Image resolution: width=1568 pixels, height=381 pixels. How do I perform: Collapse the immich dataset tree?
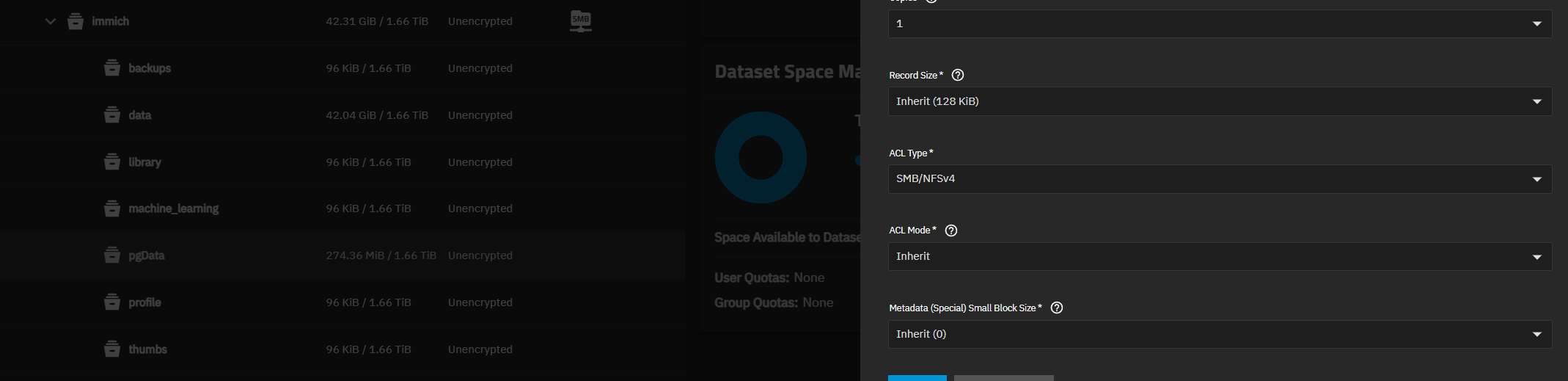pyautogui.click(x=51, y=21)
